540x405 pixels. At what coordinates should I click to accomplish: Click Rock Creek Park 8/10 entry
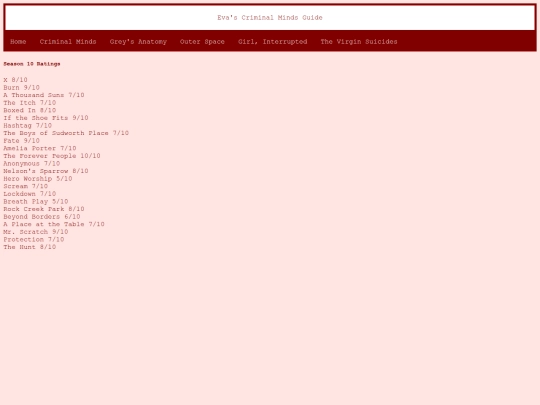click(x=44, y=209)
